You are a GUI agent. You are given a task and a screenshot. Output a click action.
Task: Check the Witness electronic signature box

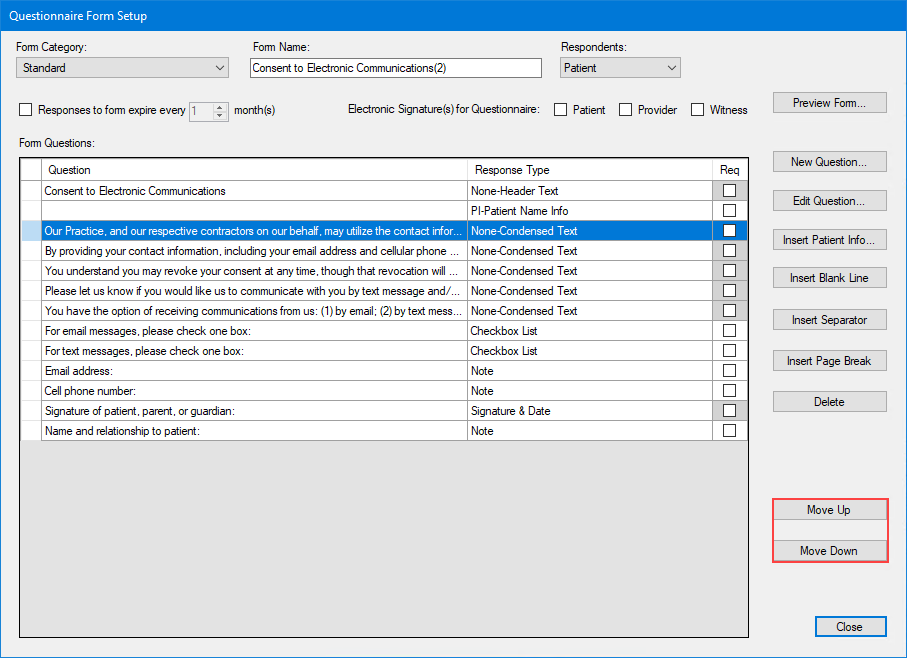pos(697,110)
